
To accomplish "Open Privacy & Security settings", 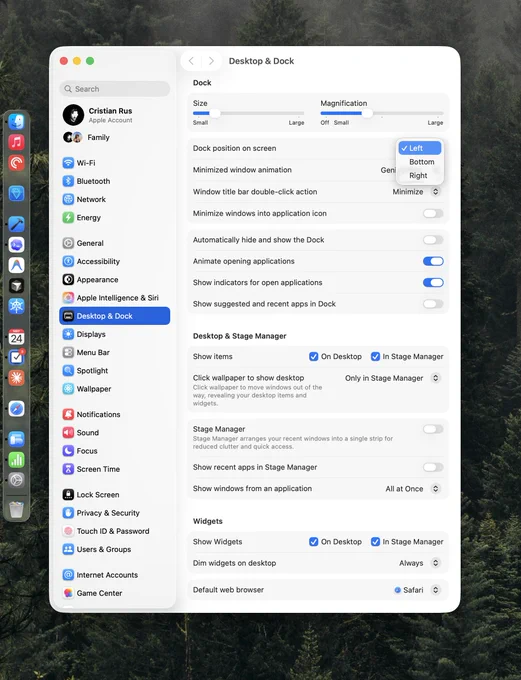I will pos(115,513).
